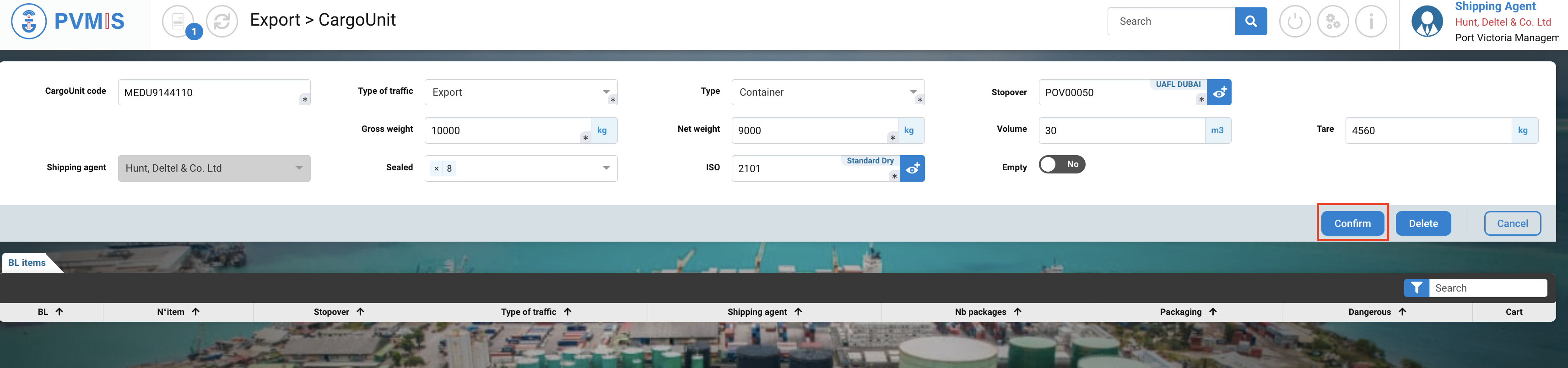Image resolution: width=1568 pixels, height=368 pixels.
Task: Click the blue magnifier search button
Action: tap(1250, 22)
